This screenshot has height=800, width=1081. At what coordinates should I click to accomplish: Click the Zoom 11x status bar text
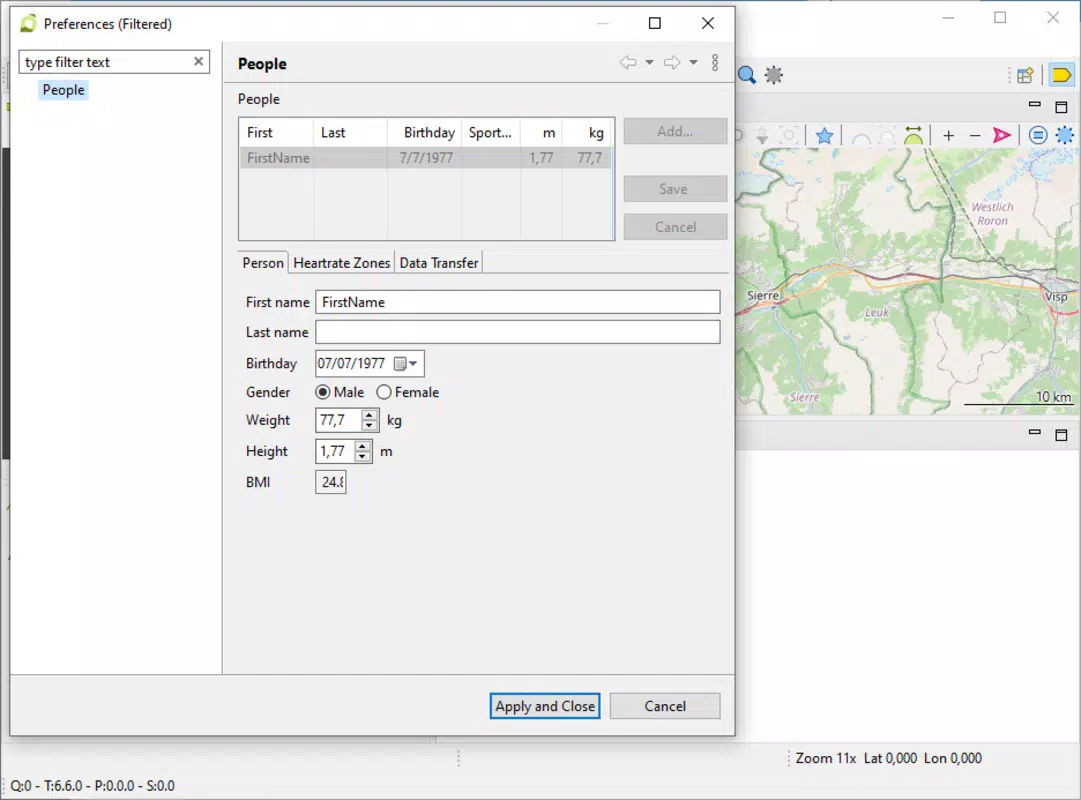tap(826, 758)
